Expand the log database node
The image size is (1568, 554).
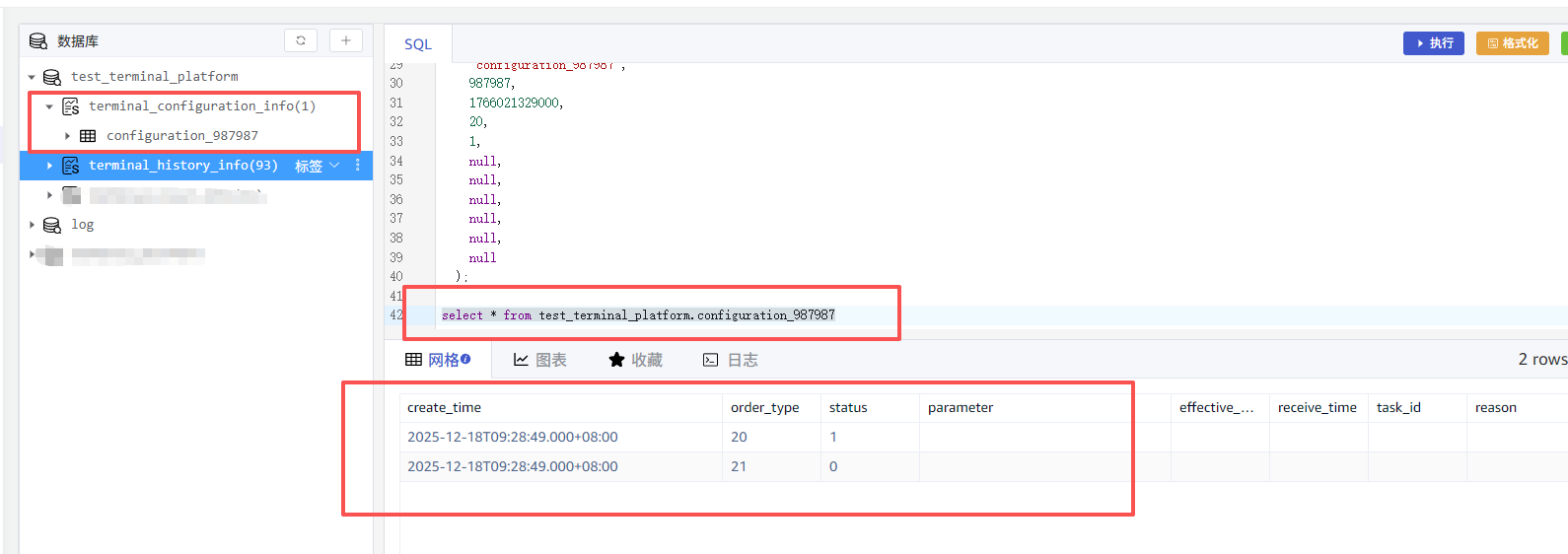(32, 225)
